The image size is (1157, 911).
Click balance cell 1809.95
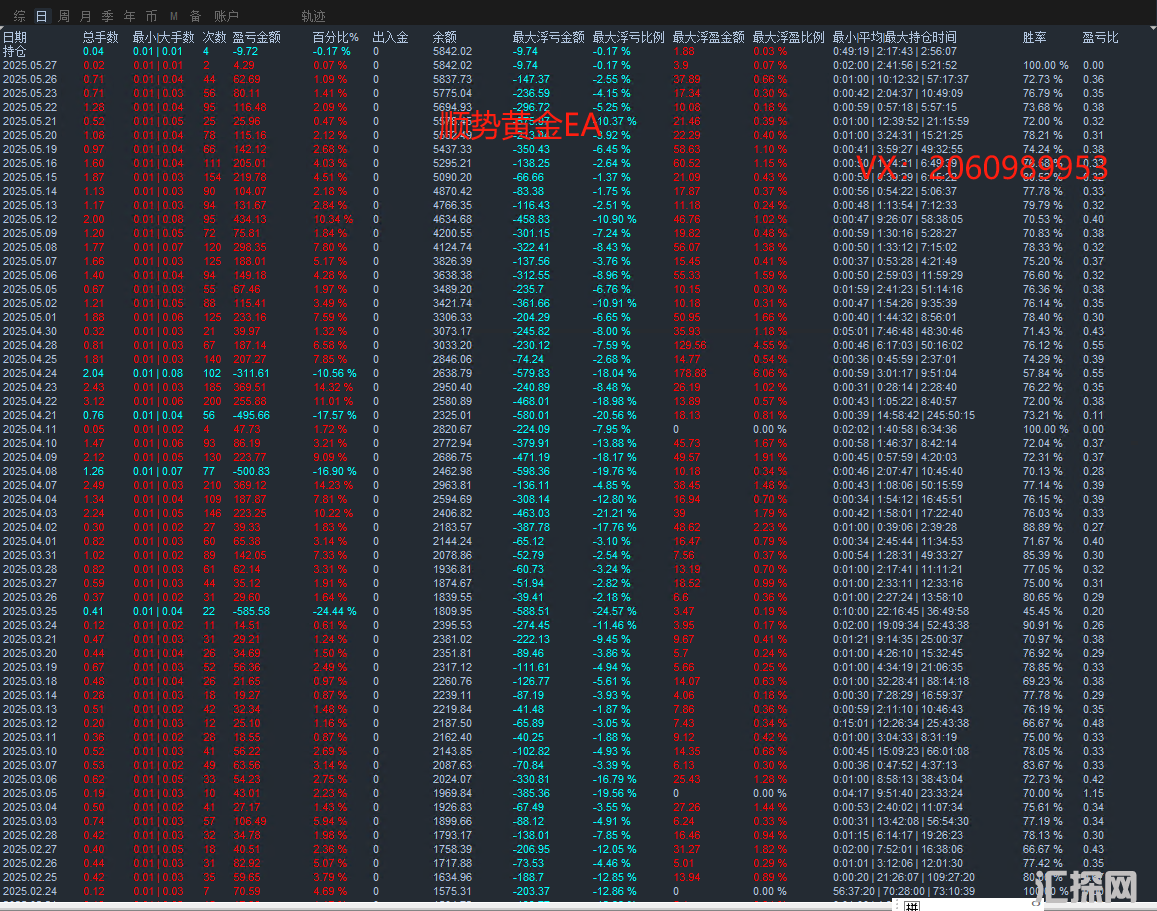pos(452,612)
